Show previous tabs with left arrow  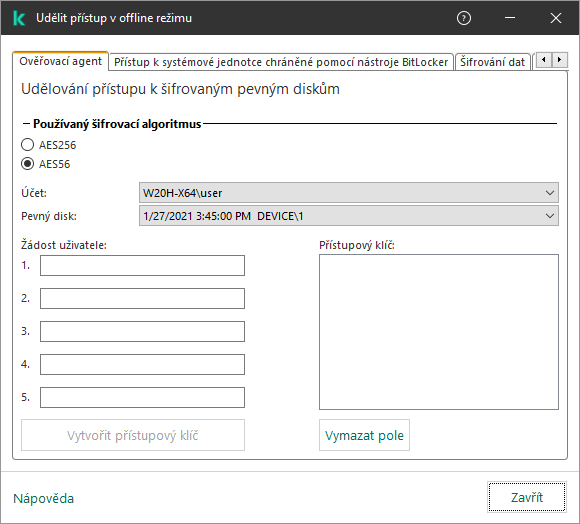point(543,60)
